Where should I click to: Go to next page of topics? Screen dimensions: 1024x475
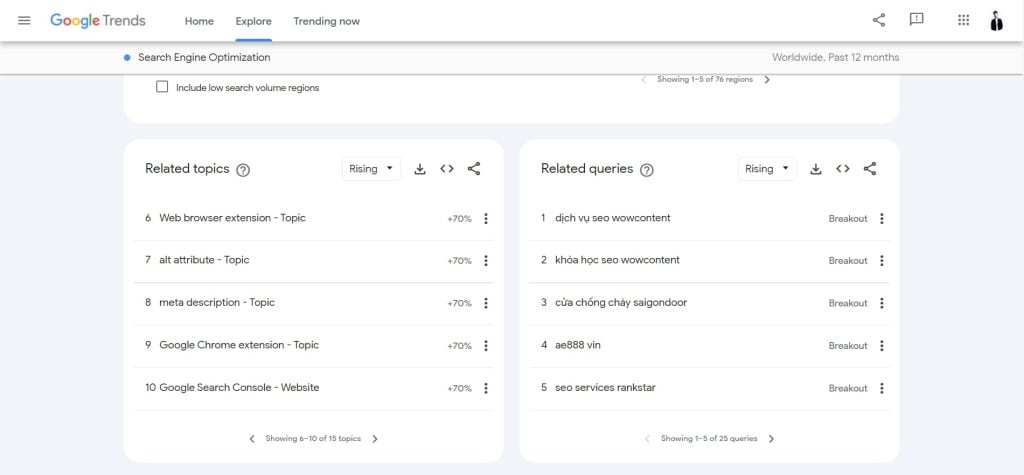pyautogui.click(x=375, y=439)
